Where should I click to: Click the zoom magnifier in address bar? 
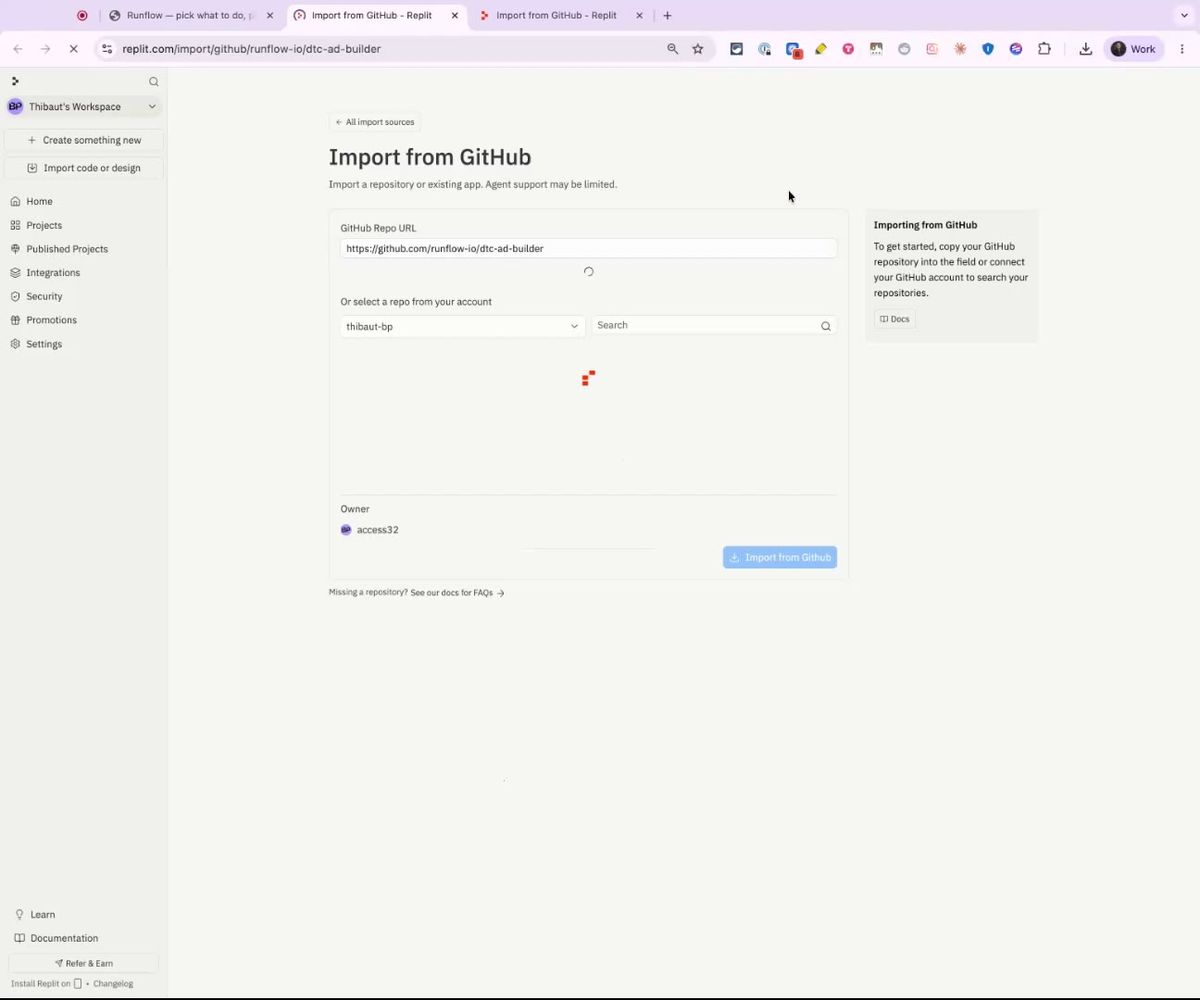[673, 49]
